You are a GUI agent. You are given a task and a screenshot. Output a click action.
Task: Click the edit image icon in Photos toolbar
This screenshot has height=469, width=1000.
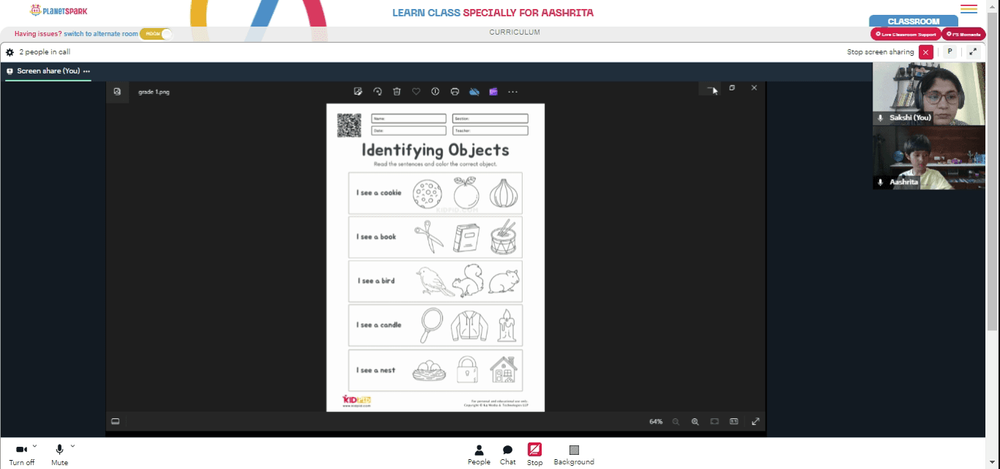[358, 91]
